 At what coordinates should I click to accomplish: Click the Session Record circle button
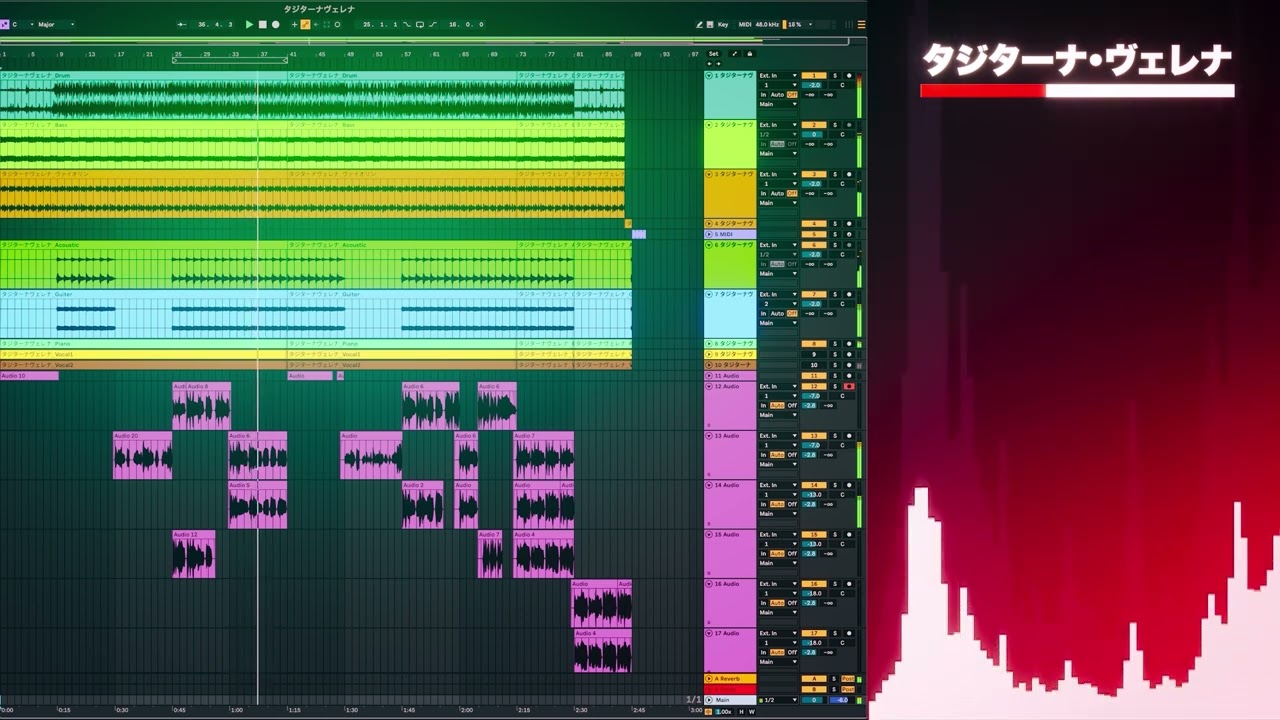337,24
